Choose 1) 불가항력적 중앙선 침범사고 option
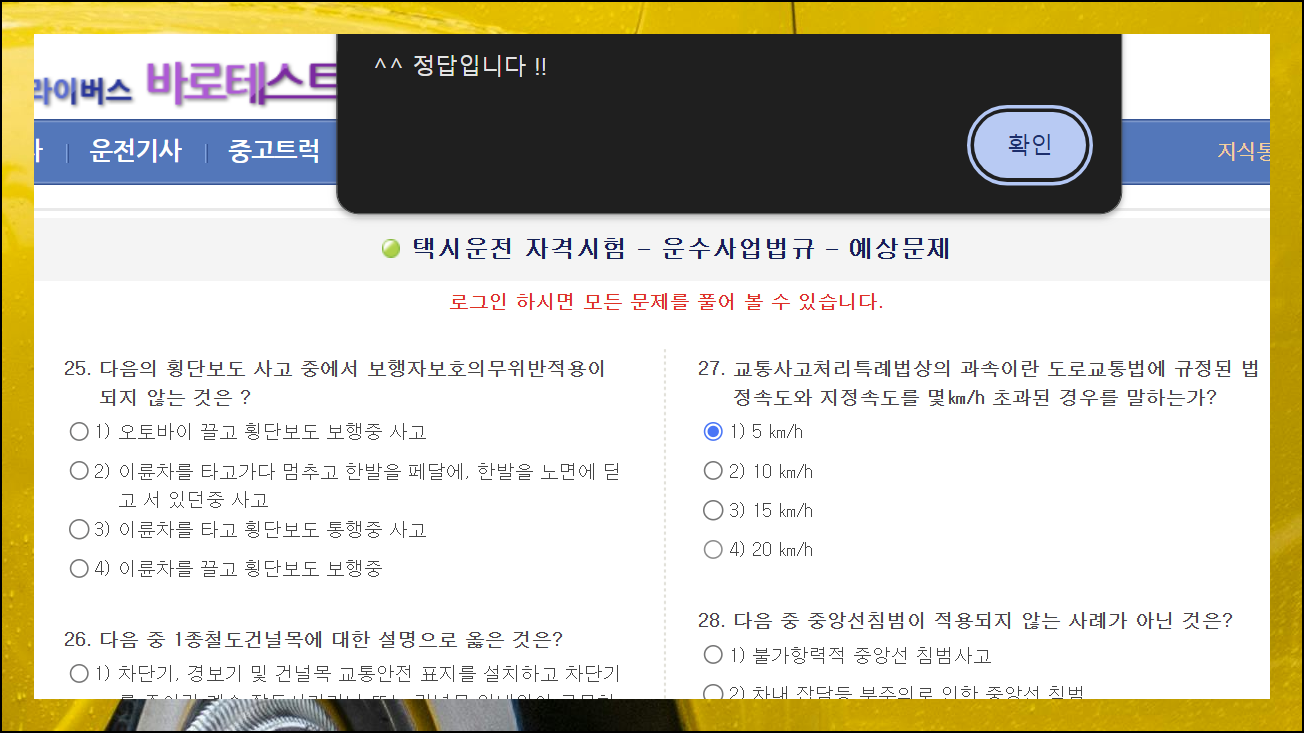The width and height of the screenshot is (1304, 733). pyautogui.click(x=713, y=655)
